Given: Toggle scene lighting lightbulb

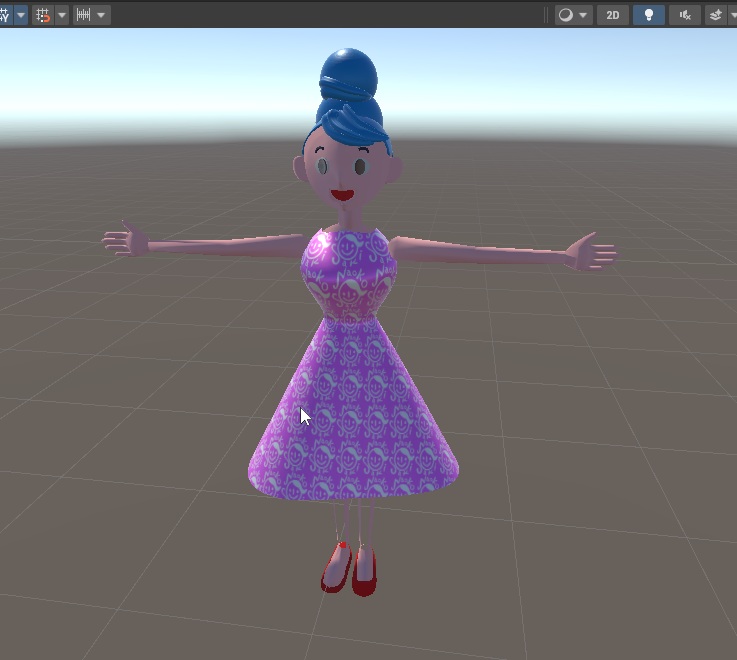Looking at the screenshot, I should (x=649, y=15).
